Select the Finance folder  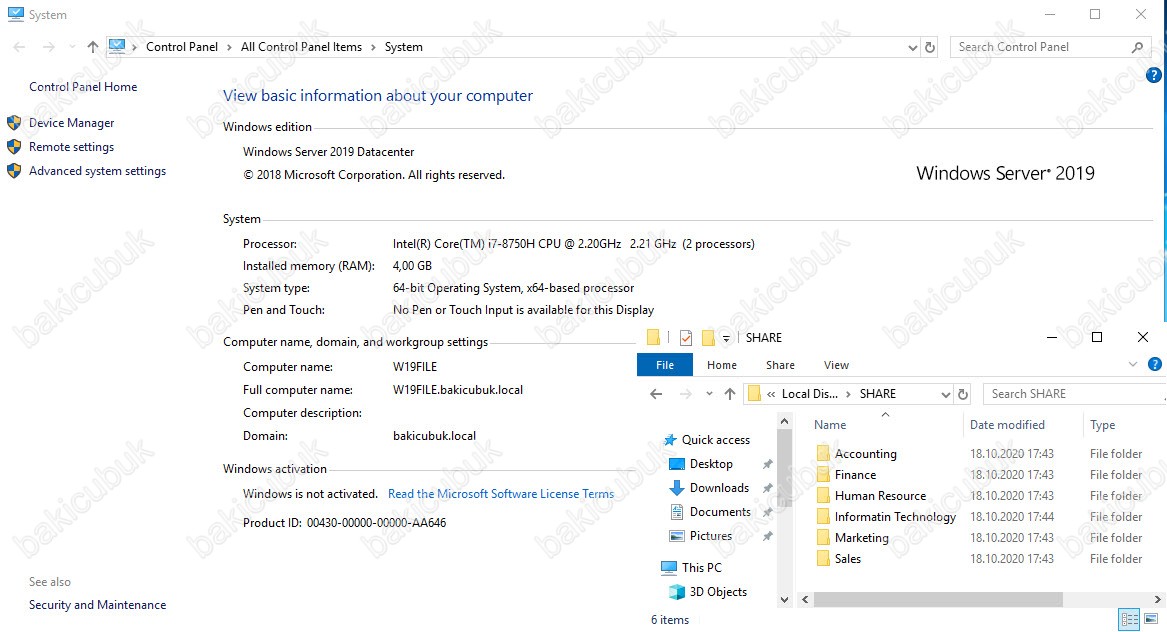pos(855,474)
